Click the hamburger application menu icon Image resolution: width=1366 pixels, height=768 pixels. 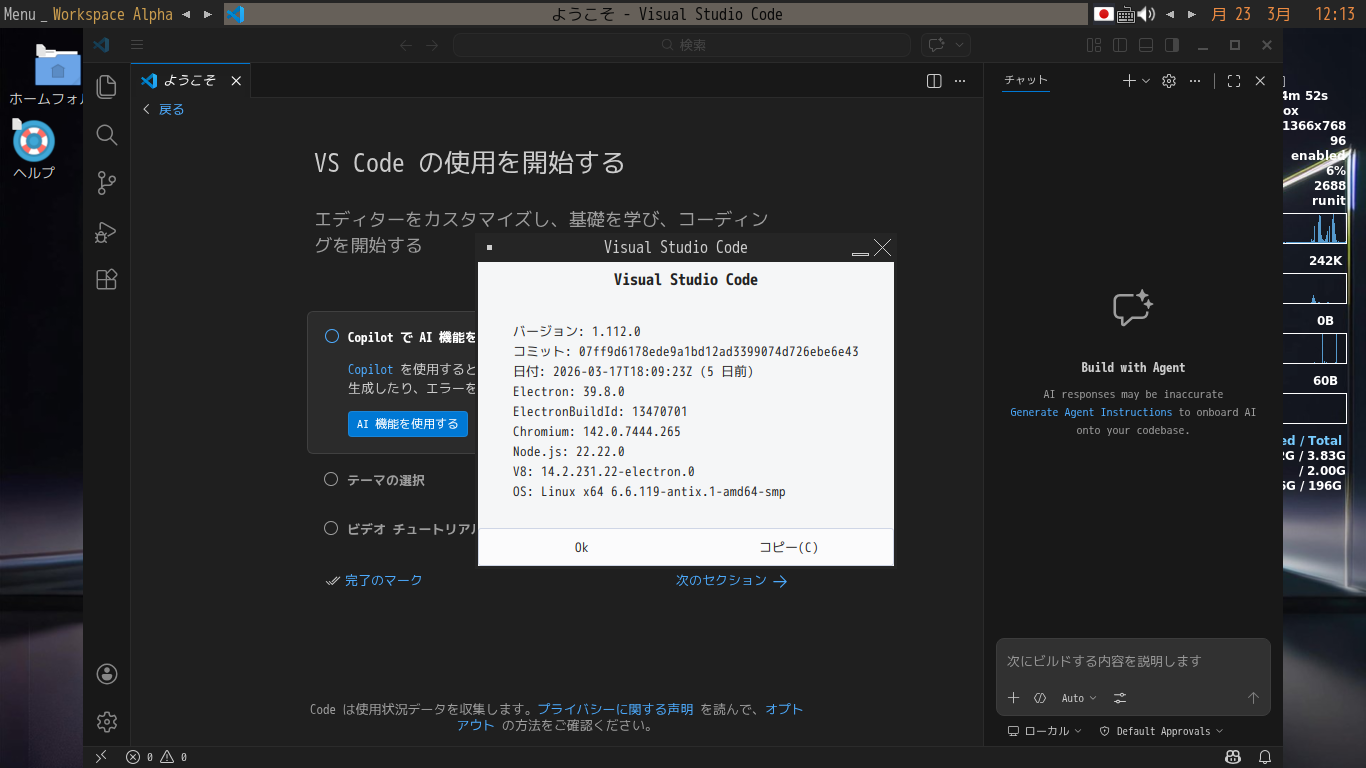(x=137, y=45)
